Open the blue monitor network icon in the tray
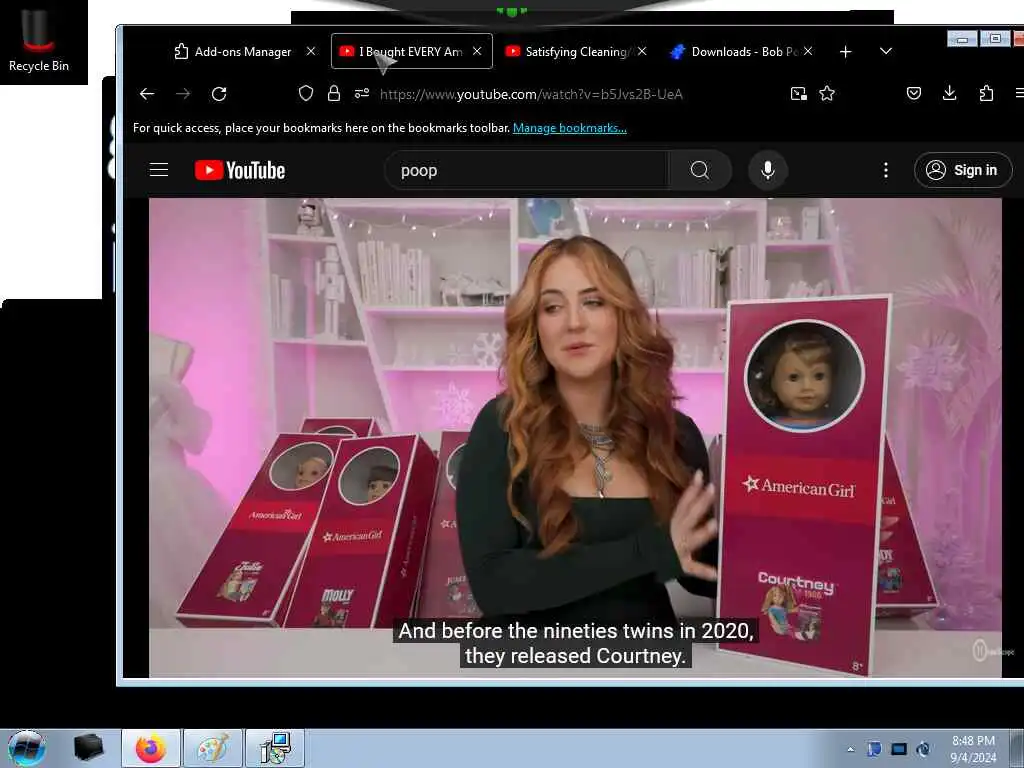Viewport: 1024px width, 768px height. tap(899, 749)
